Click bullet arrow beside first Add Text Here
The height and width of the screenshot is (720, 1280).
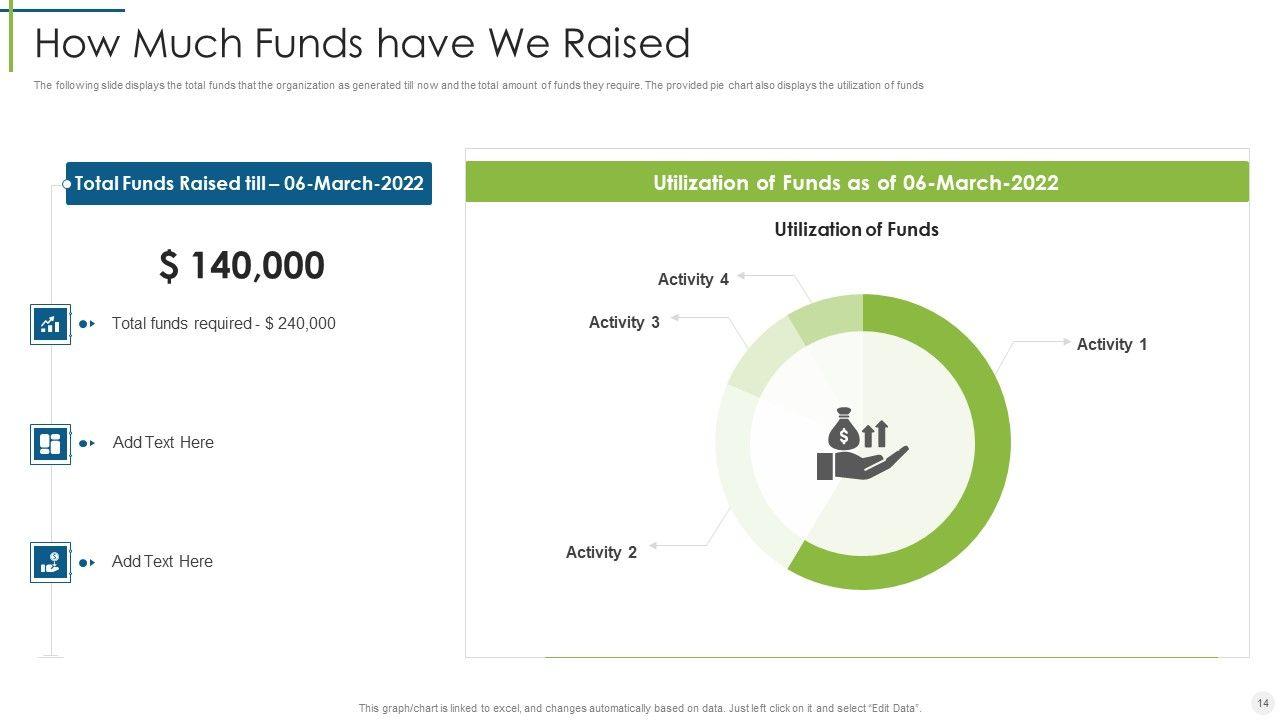coord(87,443)
